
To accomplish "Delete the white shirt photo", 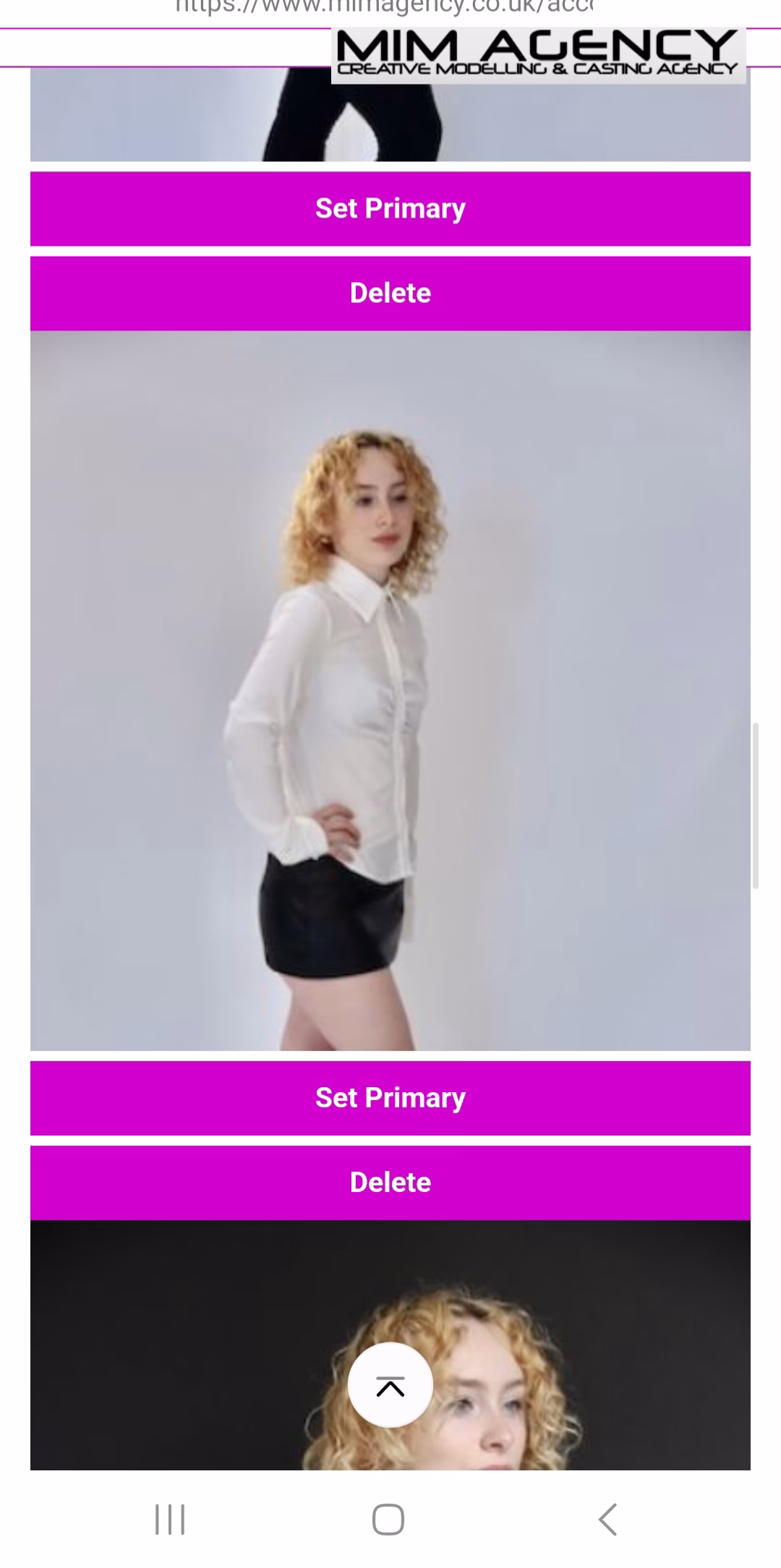I will point(390,1183).
